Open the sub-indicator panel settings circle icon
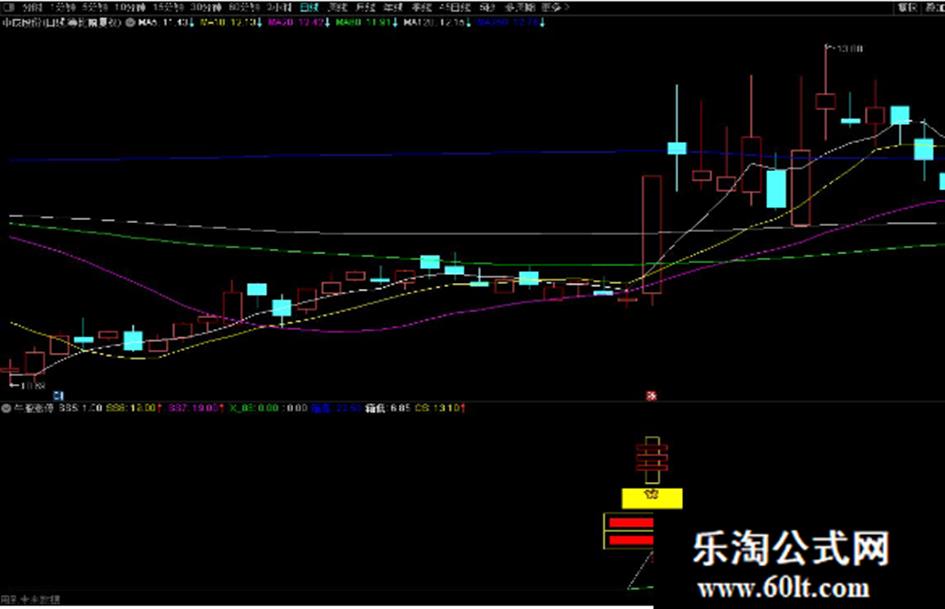The image size is (945, 609). 6,408
